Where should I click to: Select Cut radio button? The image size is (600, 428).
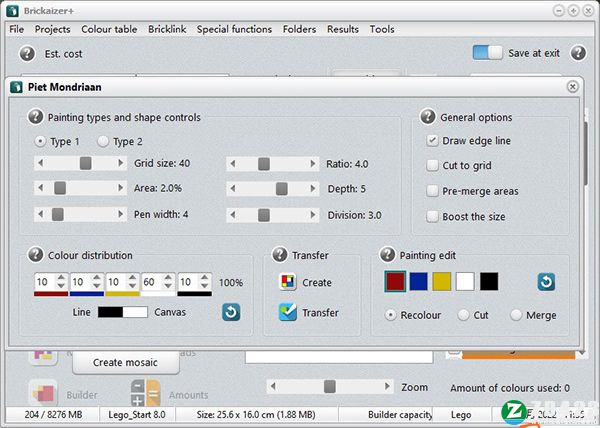click(463, 315)
